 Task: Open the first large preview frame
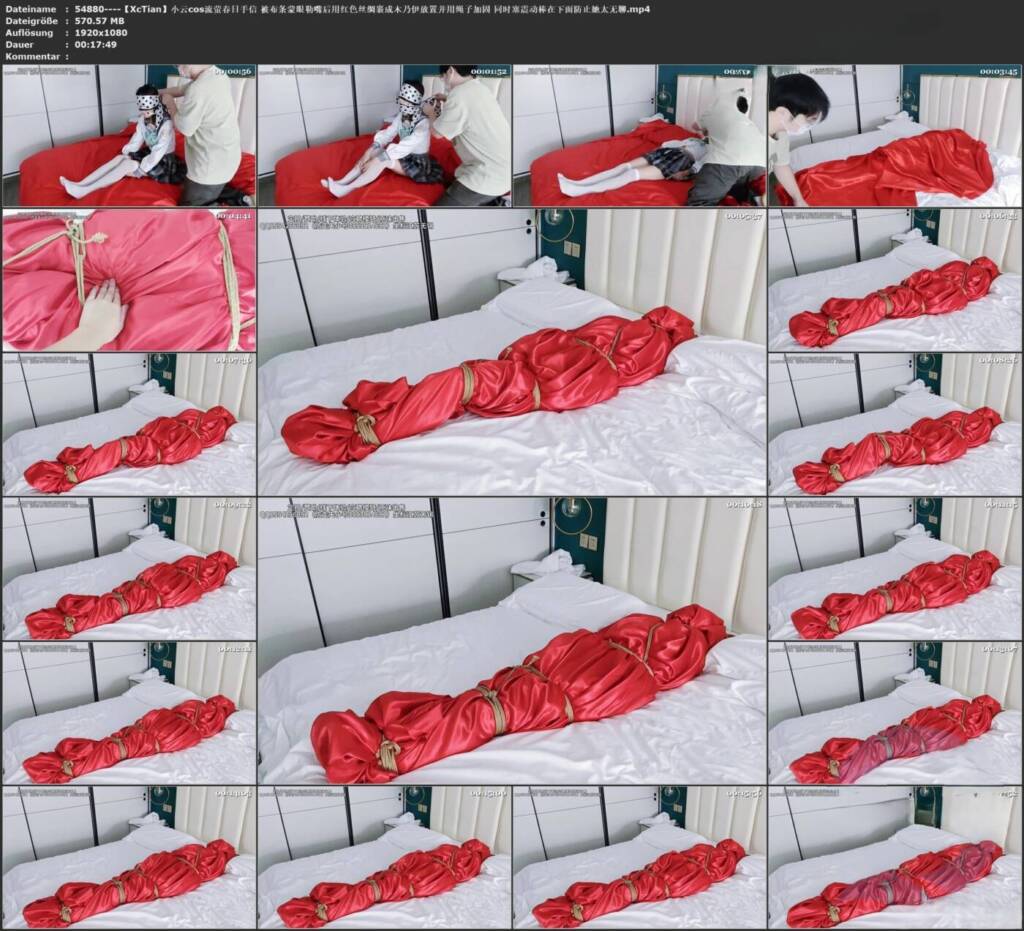point(511,352)
